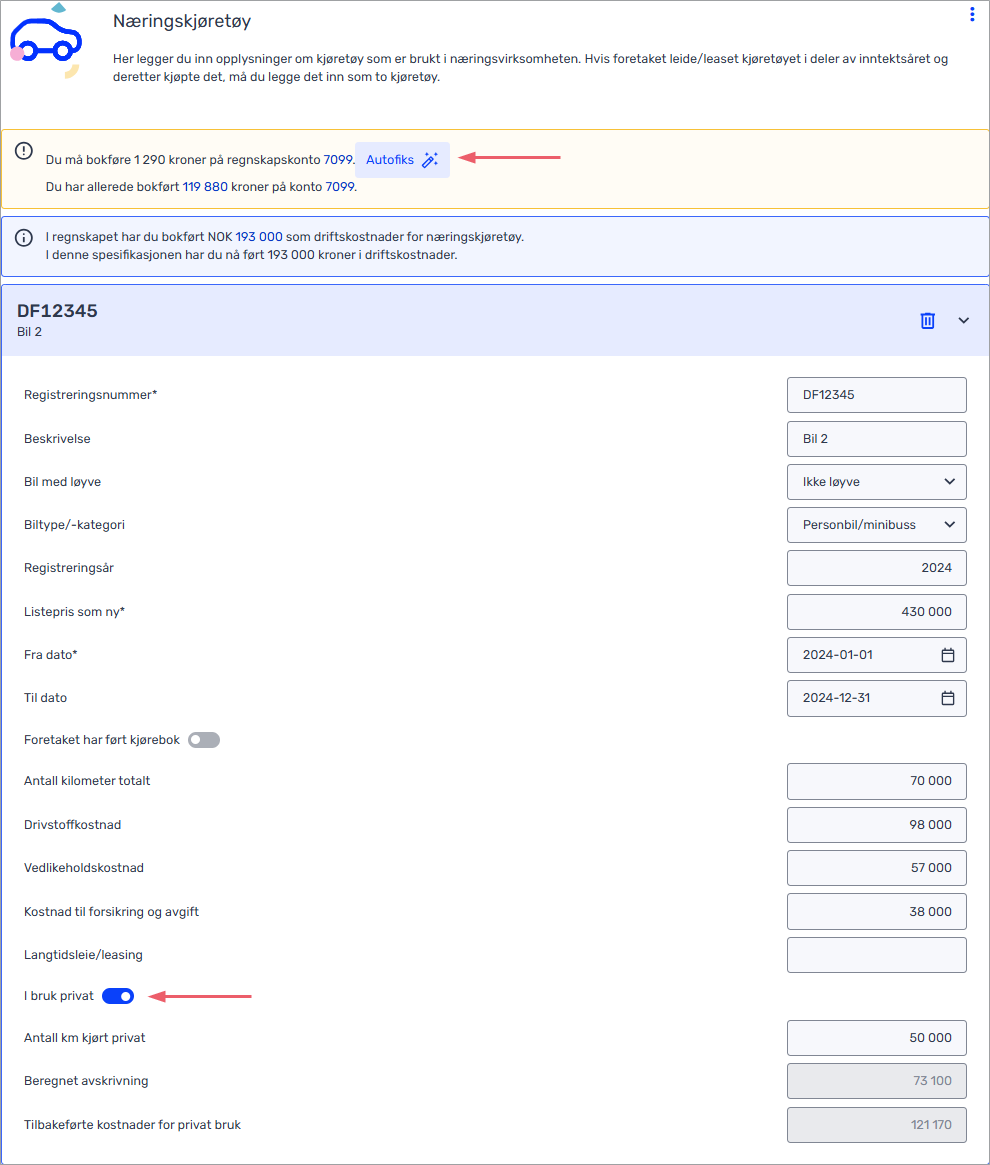Screen dimensions: 990x1165
Task: Turn off the I bruk privat toggle
Action: point(117,996)
